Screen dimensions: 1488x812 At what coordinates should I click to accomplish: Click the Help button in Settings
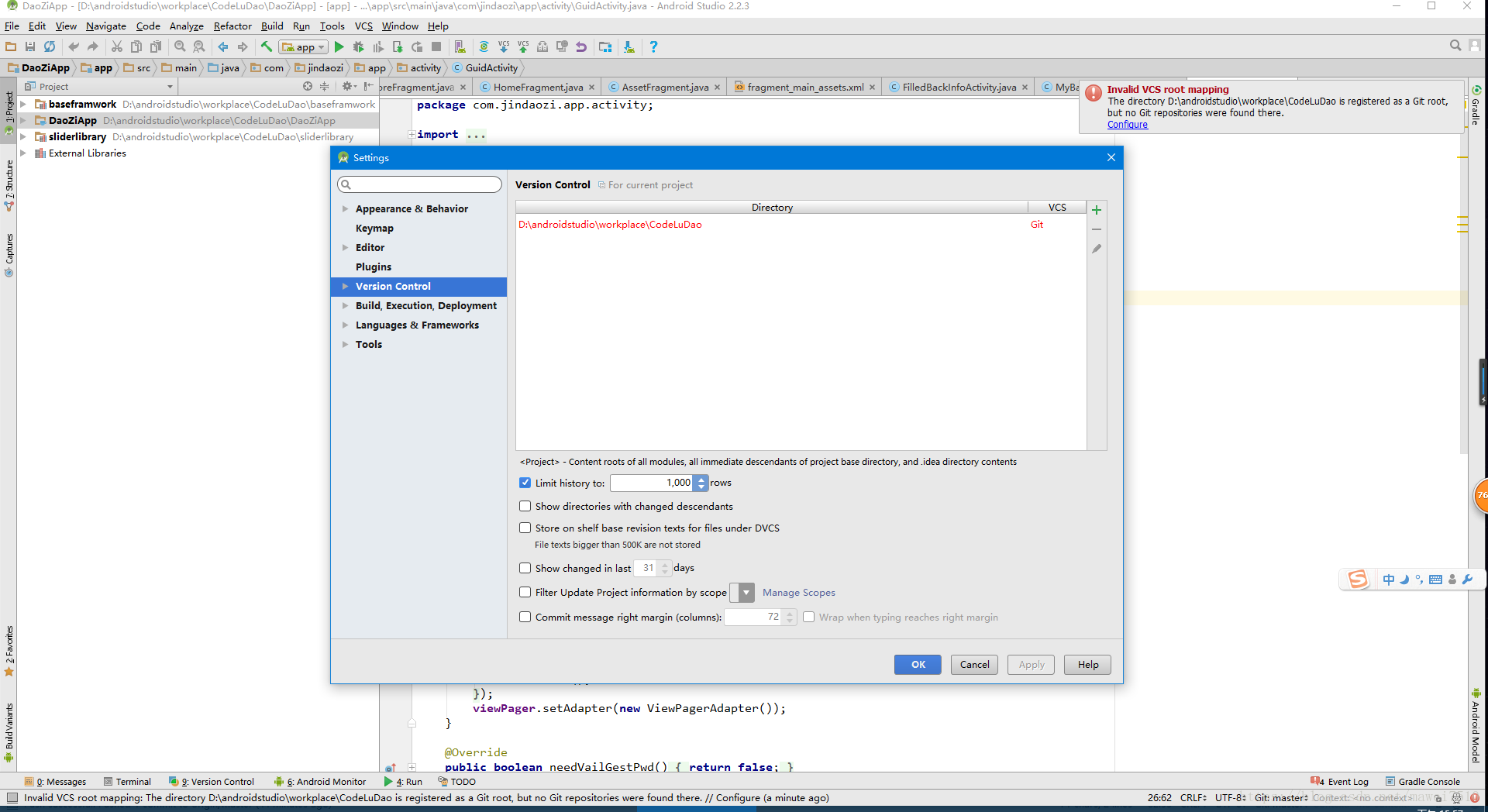click(1087, 665)
